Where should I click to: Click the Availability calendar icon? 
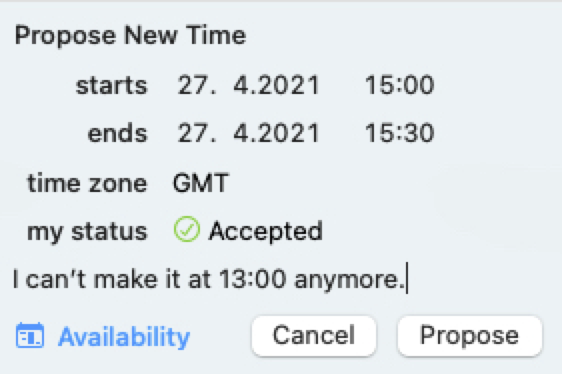pyautogui.click(x=30, y=336)
